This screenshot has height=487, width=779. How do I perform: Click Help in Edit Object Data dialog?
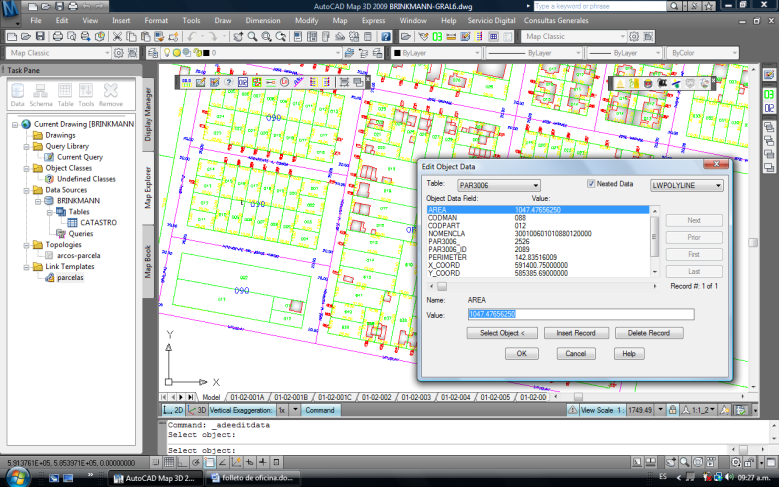628,353
